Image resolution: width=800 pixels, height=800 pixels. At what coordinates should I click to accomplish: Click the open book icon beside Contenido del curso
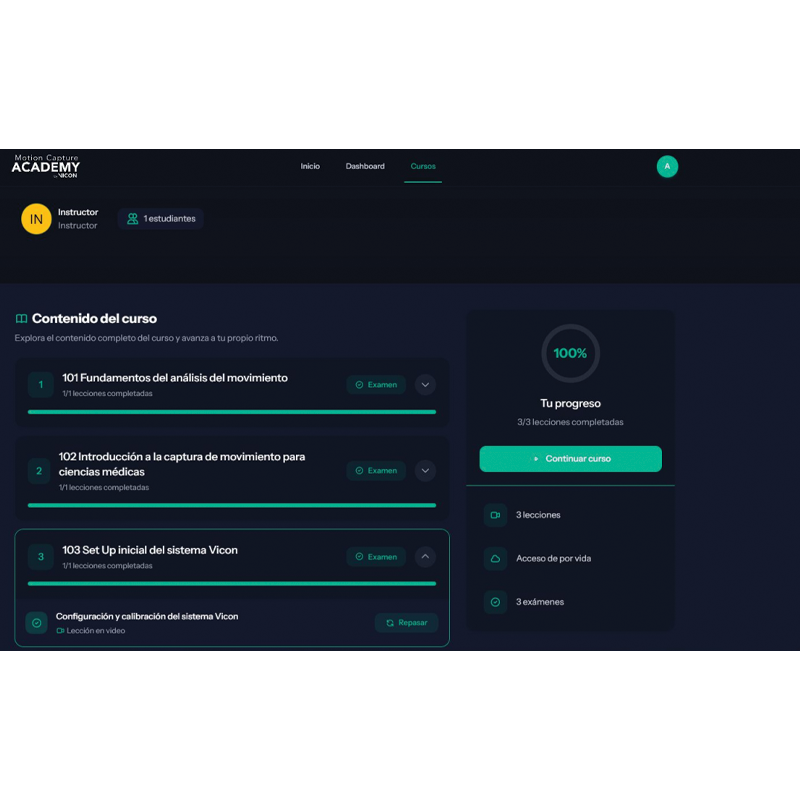pos(21,319)
